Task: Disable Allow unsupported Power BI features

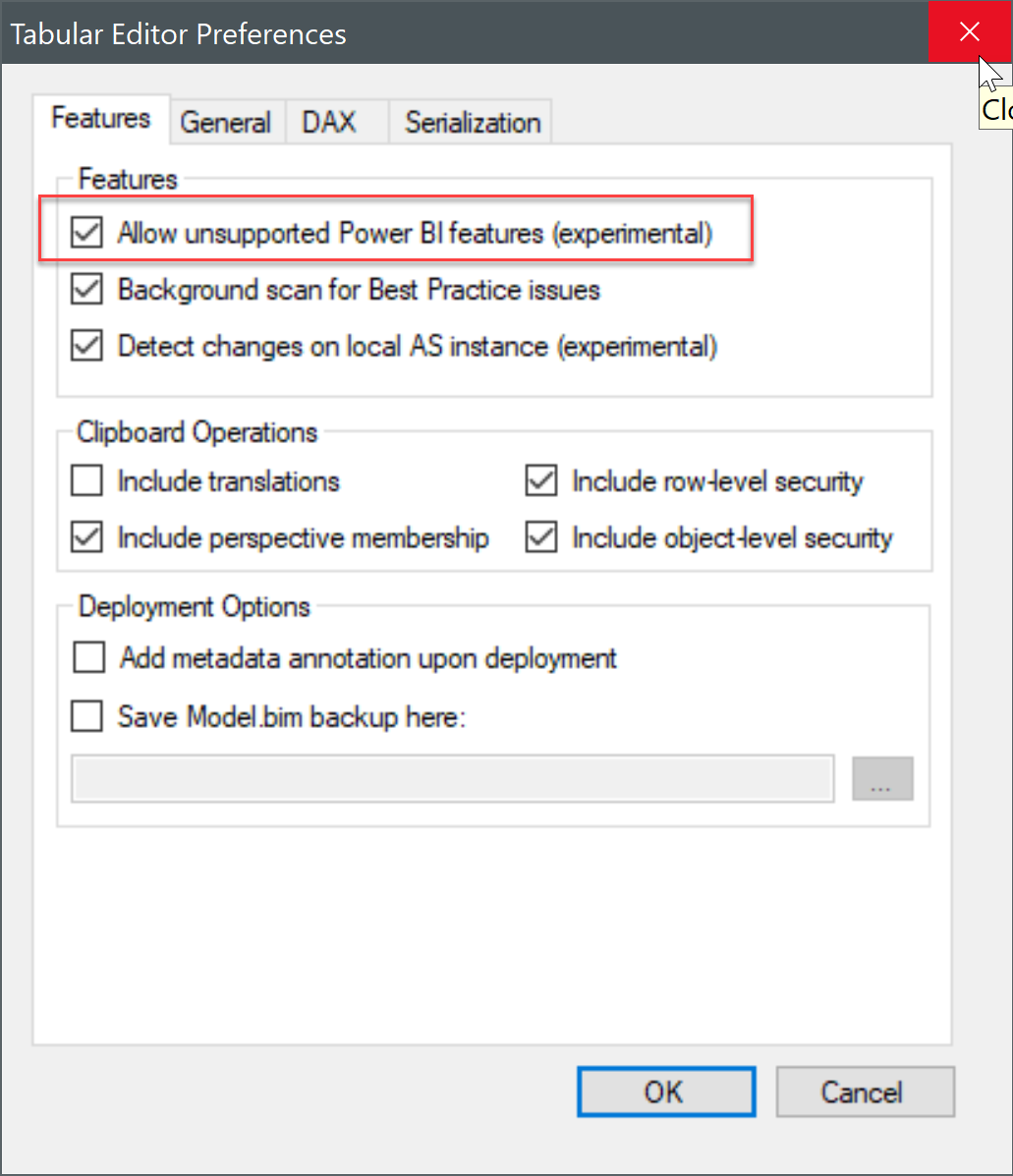Action: pos(87,234)
